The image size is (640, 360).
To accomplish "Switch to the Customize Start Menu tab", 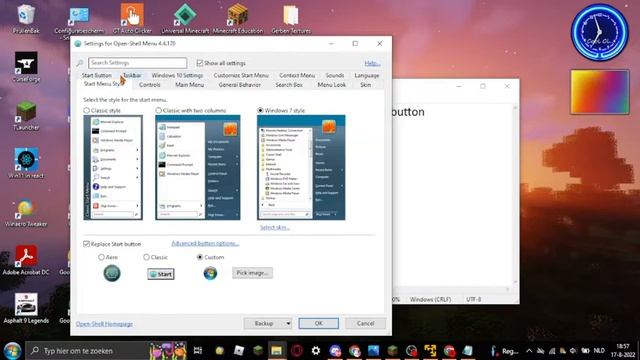I will (x=241, y=76).
